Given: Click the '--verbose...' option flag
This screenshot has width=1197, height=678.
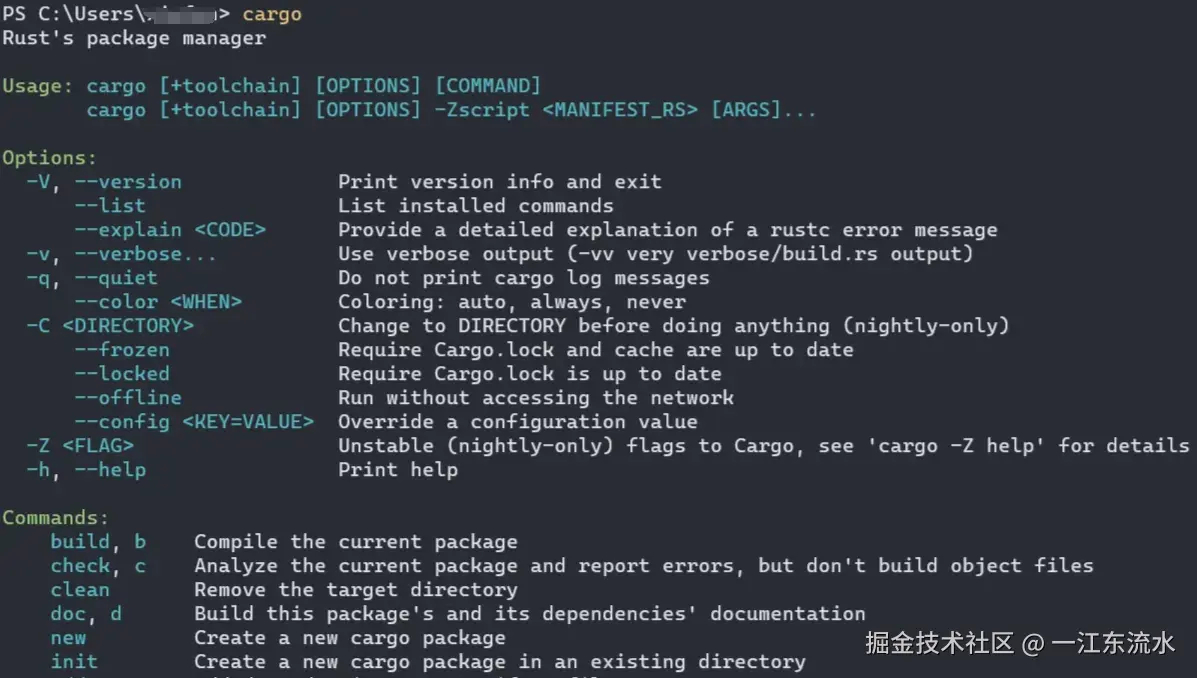Looking at the screenshot, I should (146, 254).
